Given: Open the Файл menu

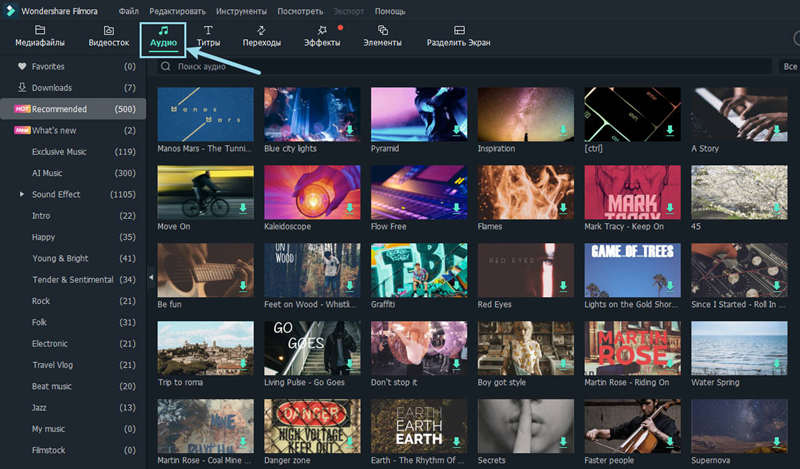Looking at the screenshot, I should click(128, 11).
